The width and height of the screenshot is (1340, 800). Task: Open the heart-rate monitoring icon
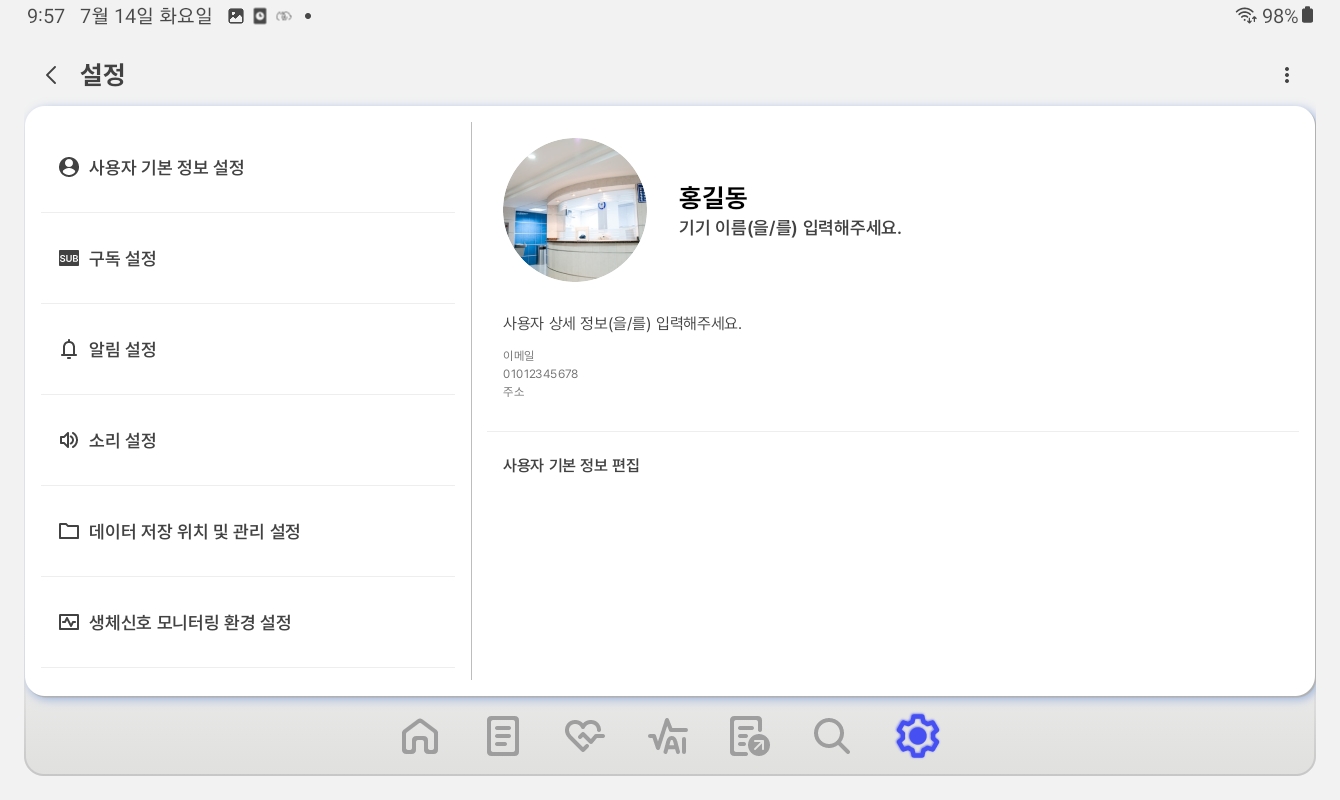pos(585,737)
